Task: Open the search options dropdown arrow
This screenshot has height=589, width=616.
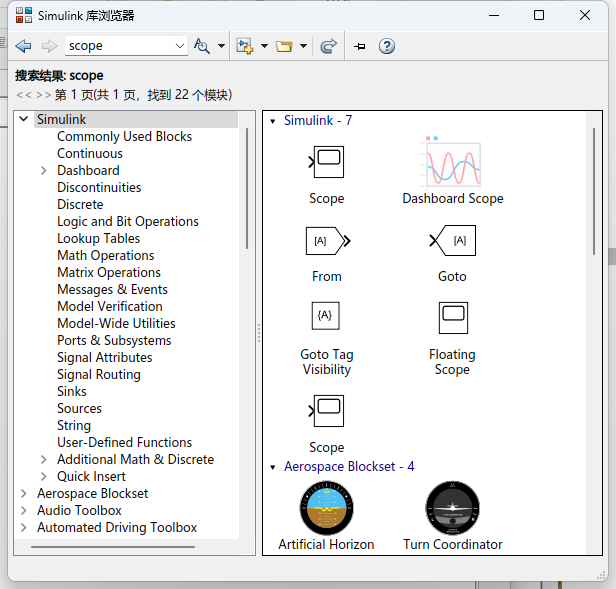Action: click(x=221, y=46)
